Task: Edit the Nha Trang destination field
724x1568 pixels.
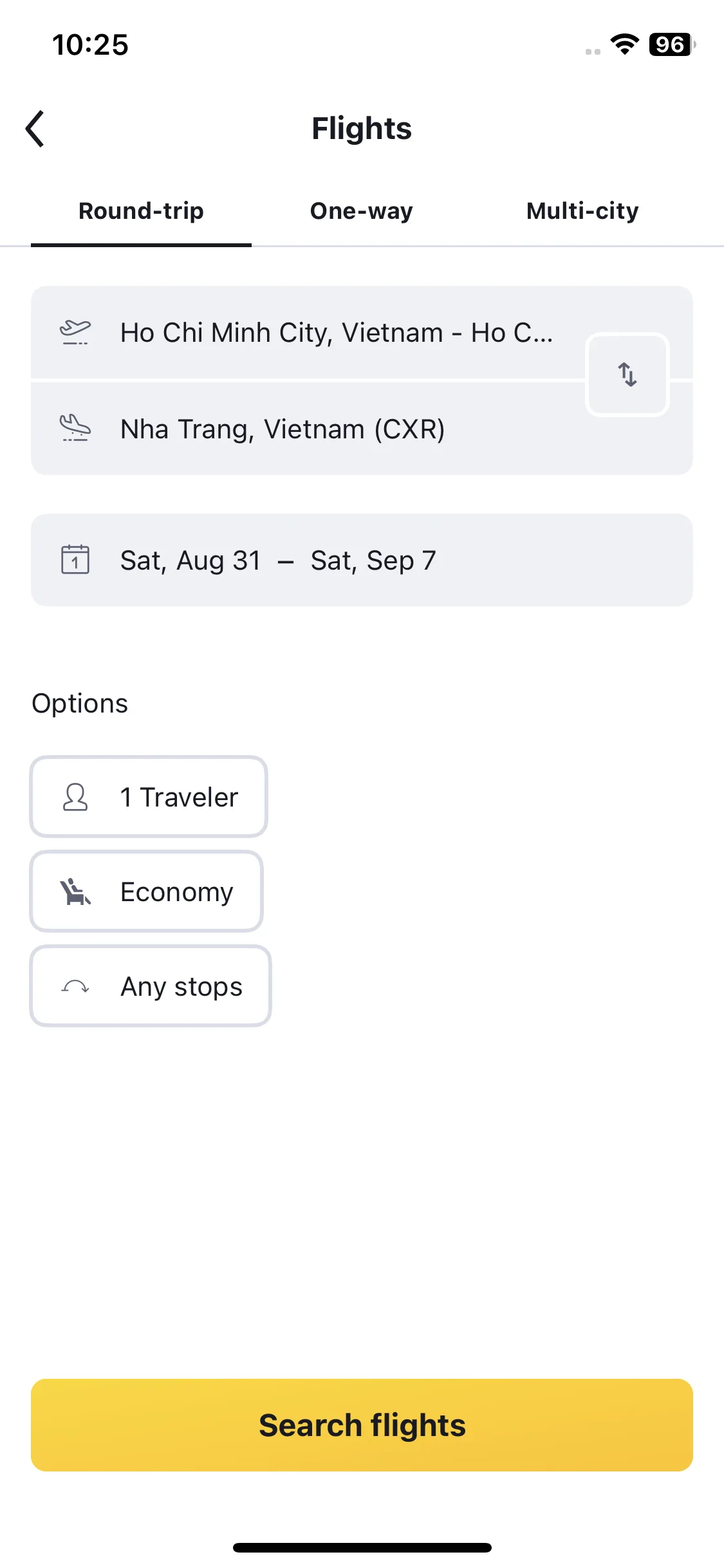Action: tap(308, 429)
